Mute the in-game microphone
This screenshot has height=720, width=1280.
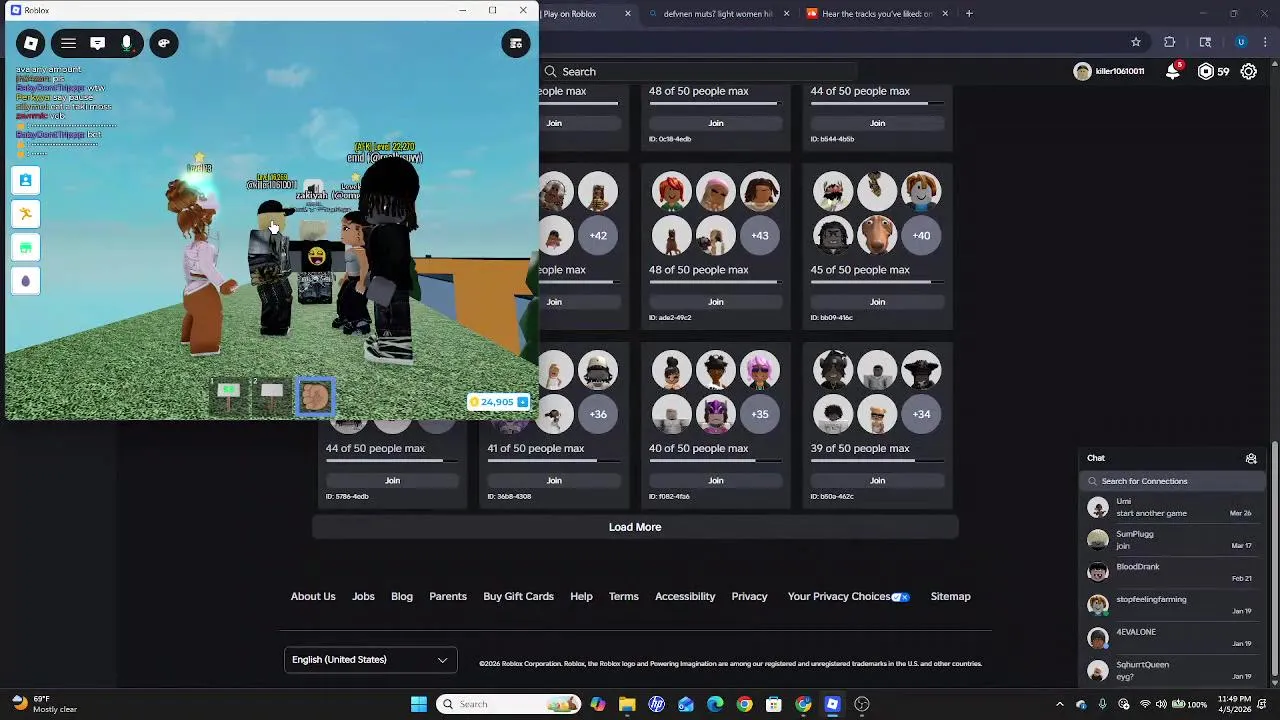(x=126, y=43)
